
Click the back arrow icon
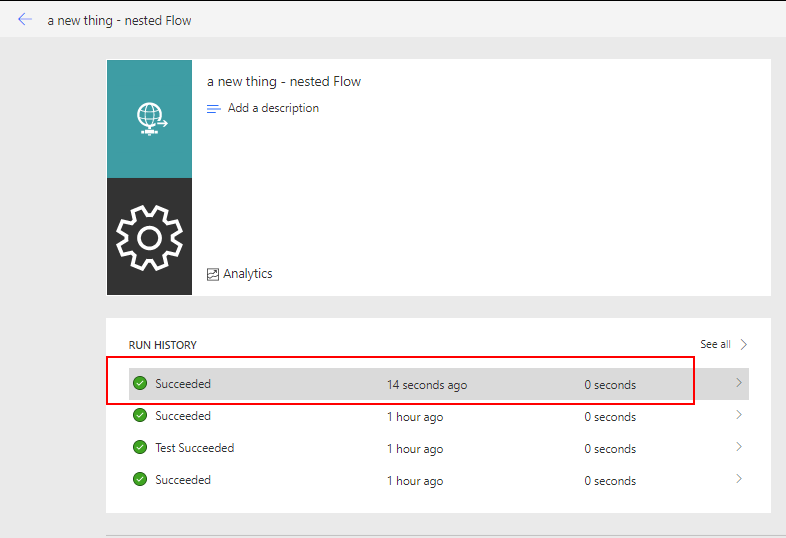(x=25, y=19)
